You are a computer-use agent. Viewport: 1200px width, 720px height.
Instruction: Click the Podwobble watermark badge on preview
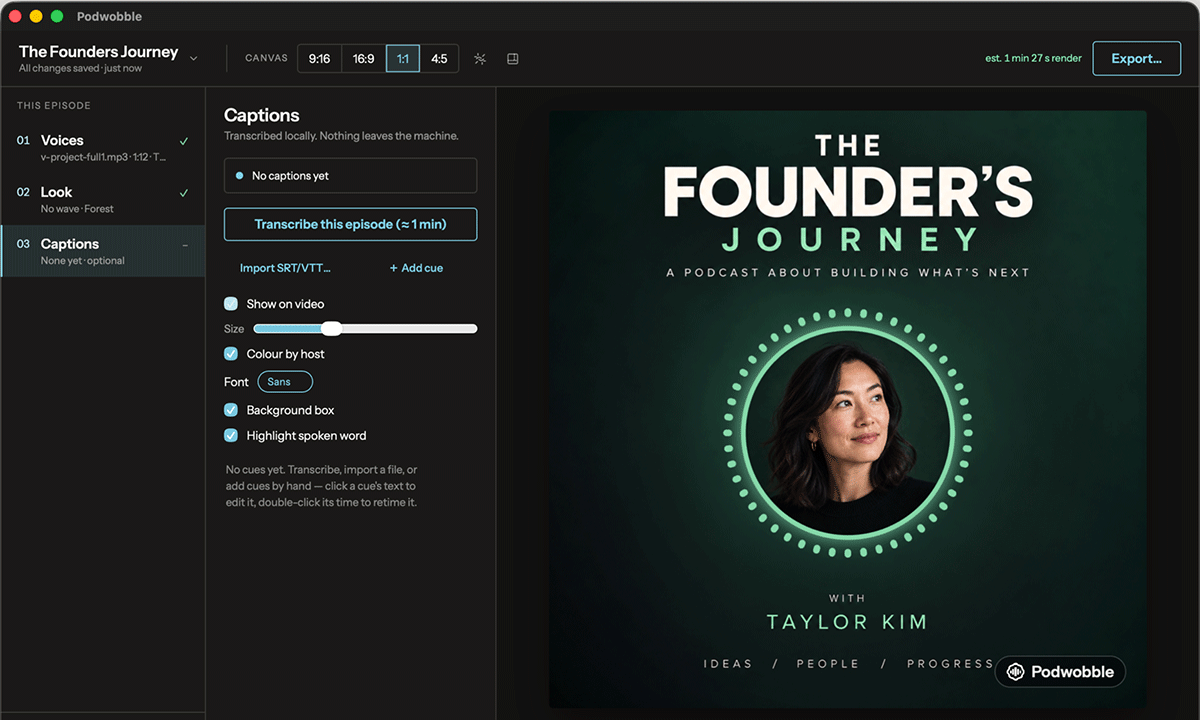click(1060, 672)
